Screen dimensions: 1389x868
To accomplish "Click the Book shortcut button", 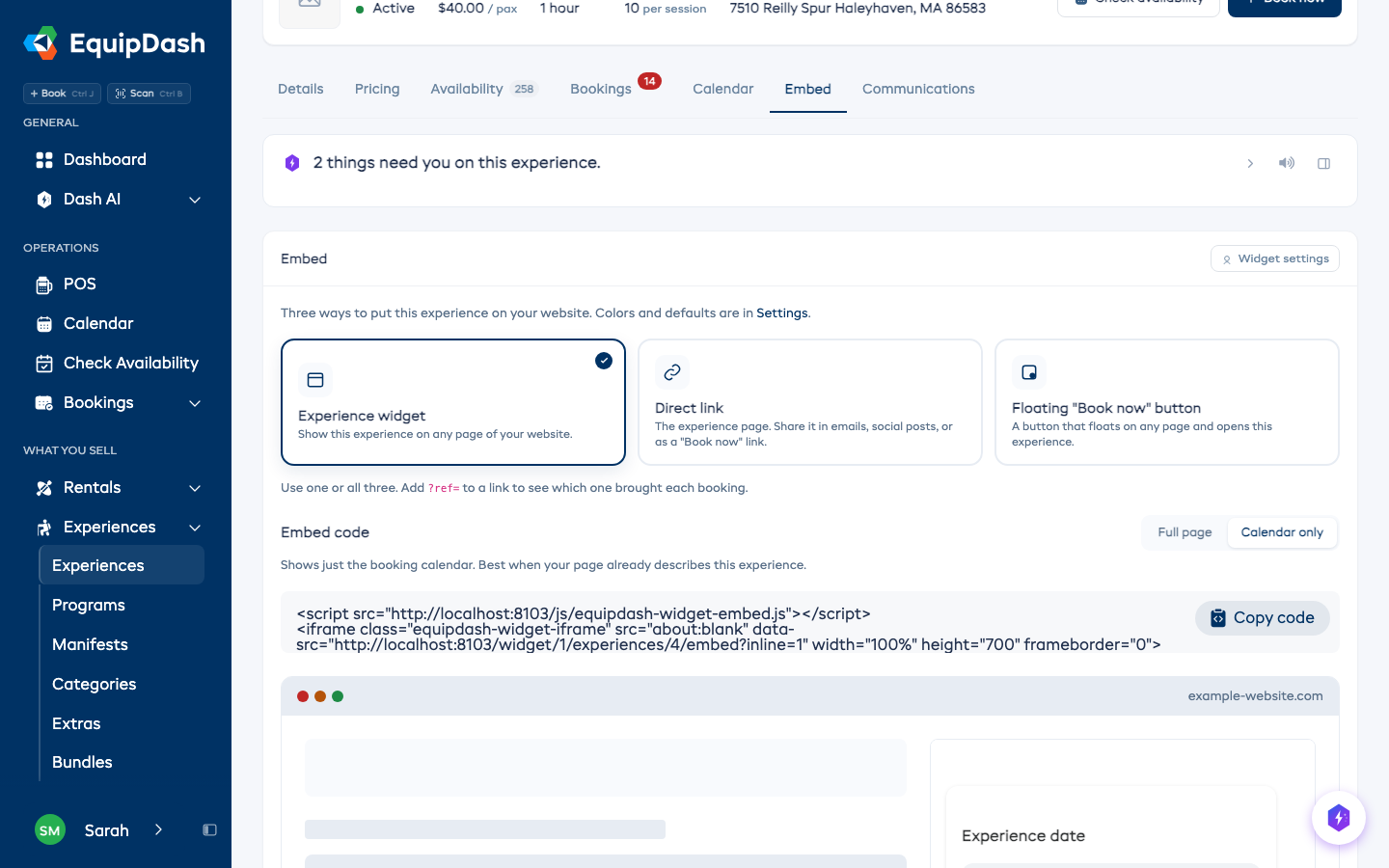I will tap(62, 94).
